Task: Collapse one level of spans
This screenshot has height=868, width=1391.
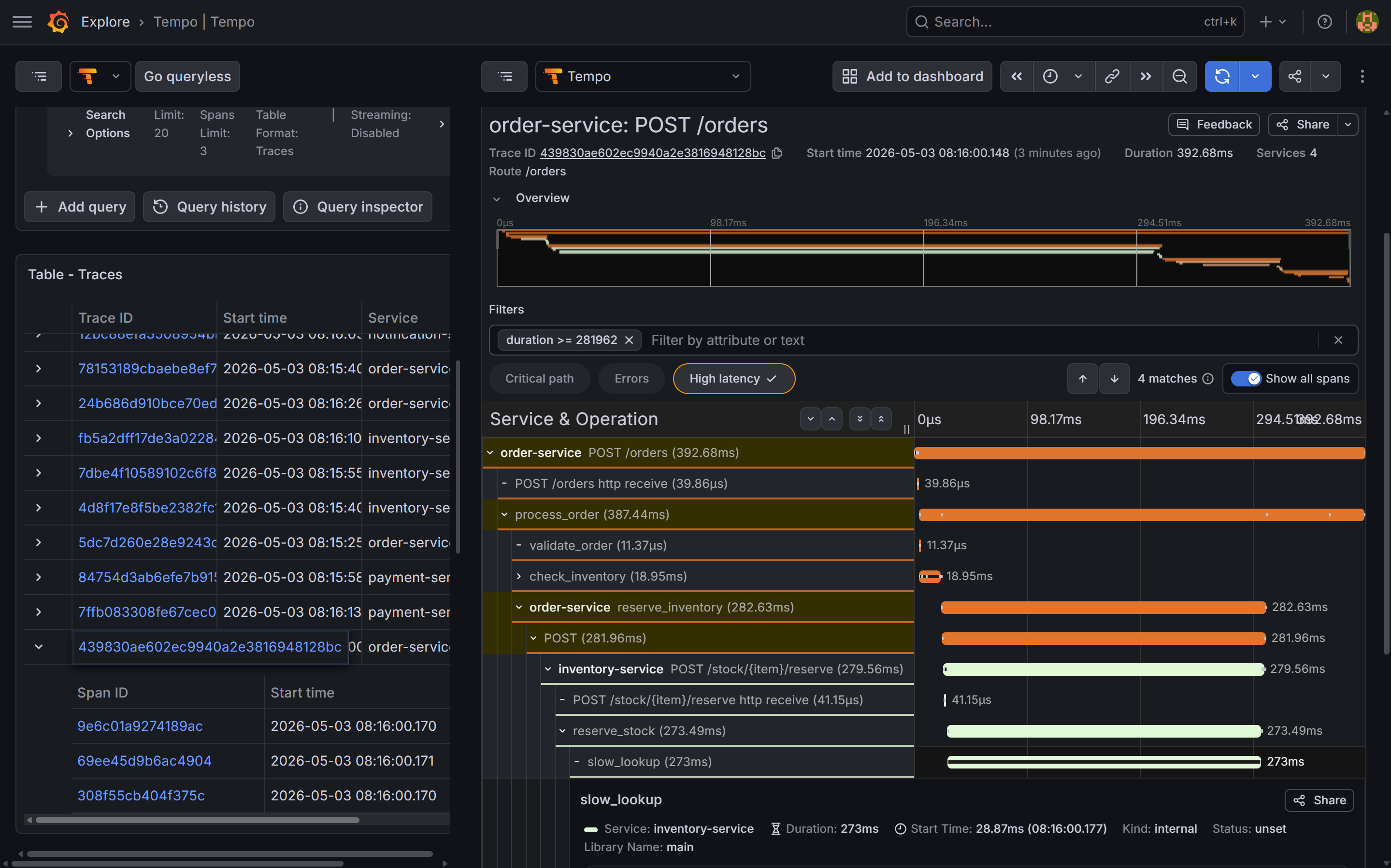Action: click(x=832, y=419)
